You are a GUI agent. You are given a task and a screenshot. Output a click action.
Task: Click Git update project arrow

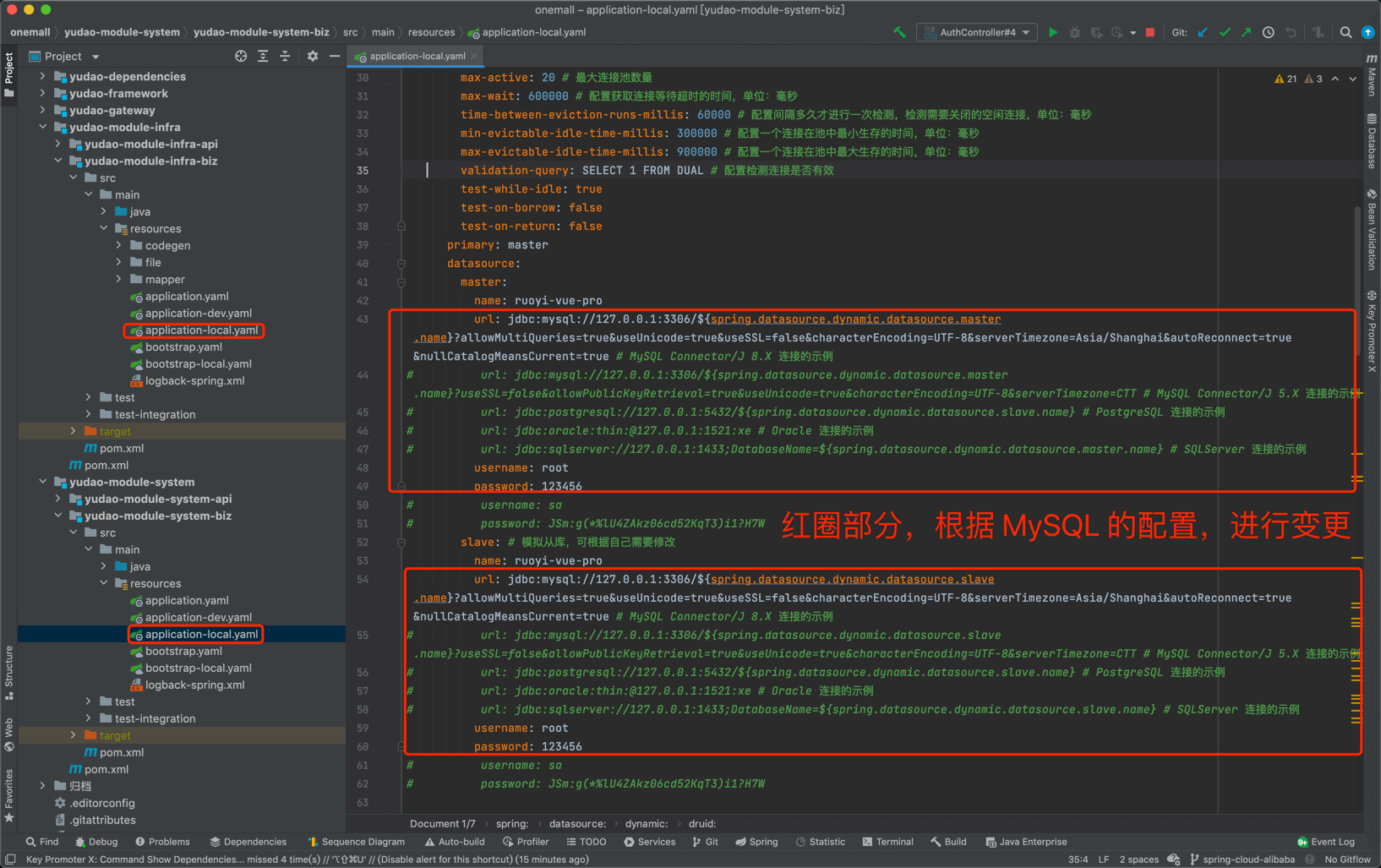(x=1203, y=32)
